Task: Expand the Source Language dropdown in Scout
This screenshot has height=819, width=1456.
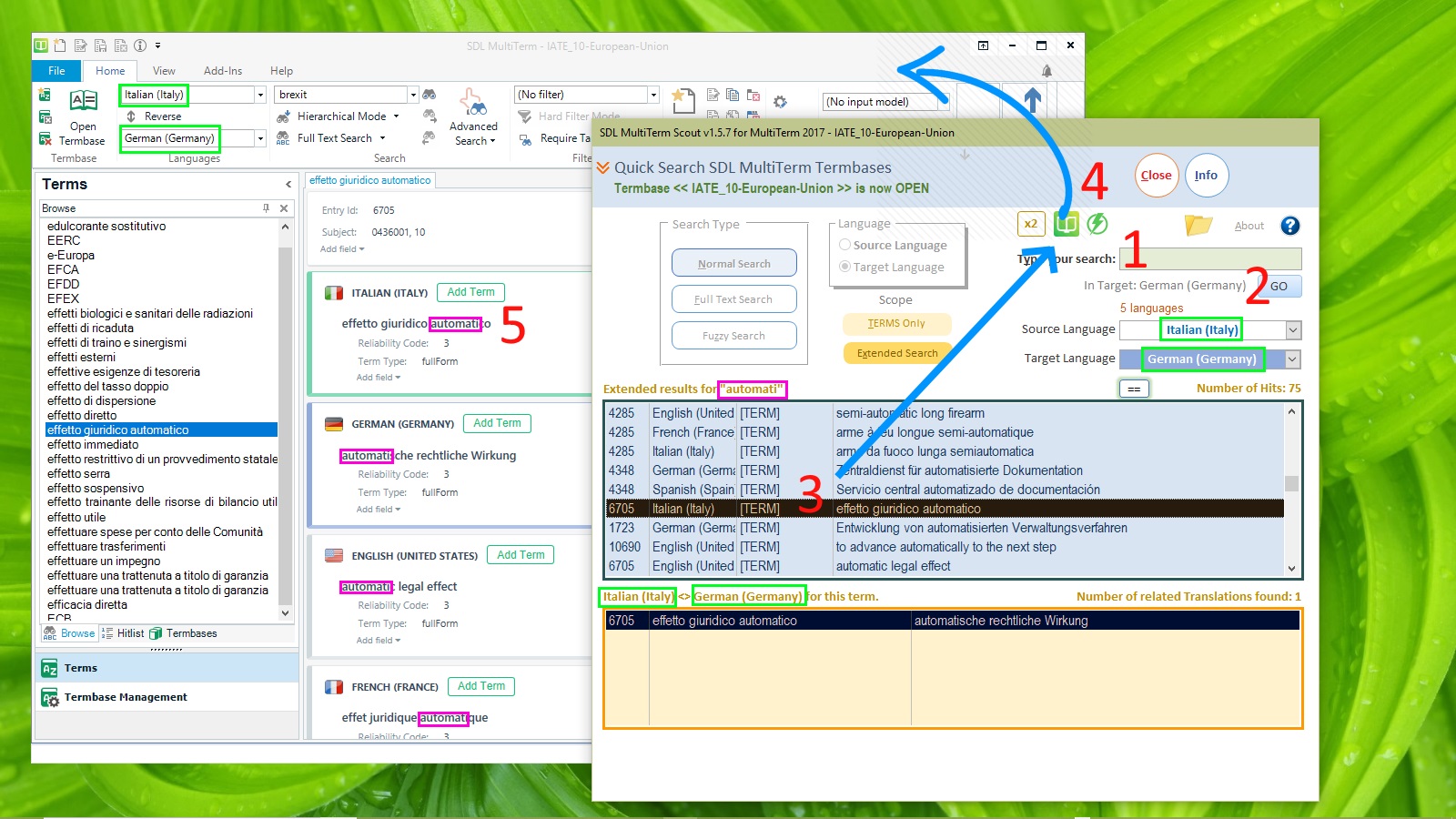Action: tap(1293, 330)
